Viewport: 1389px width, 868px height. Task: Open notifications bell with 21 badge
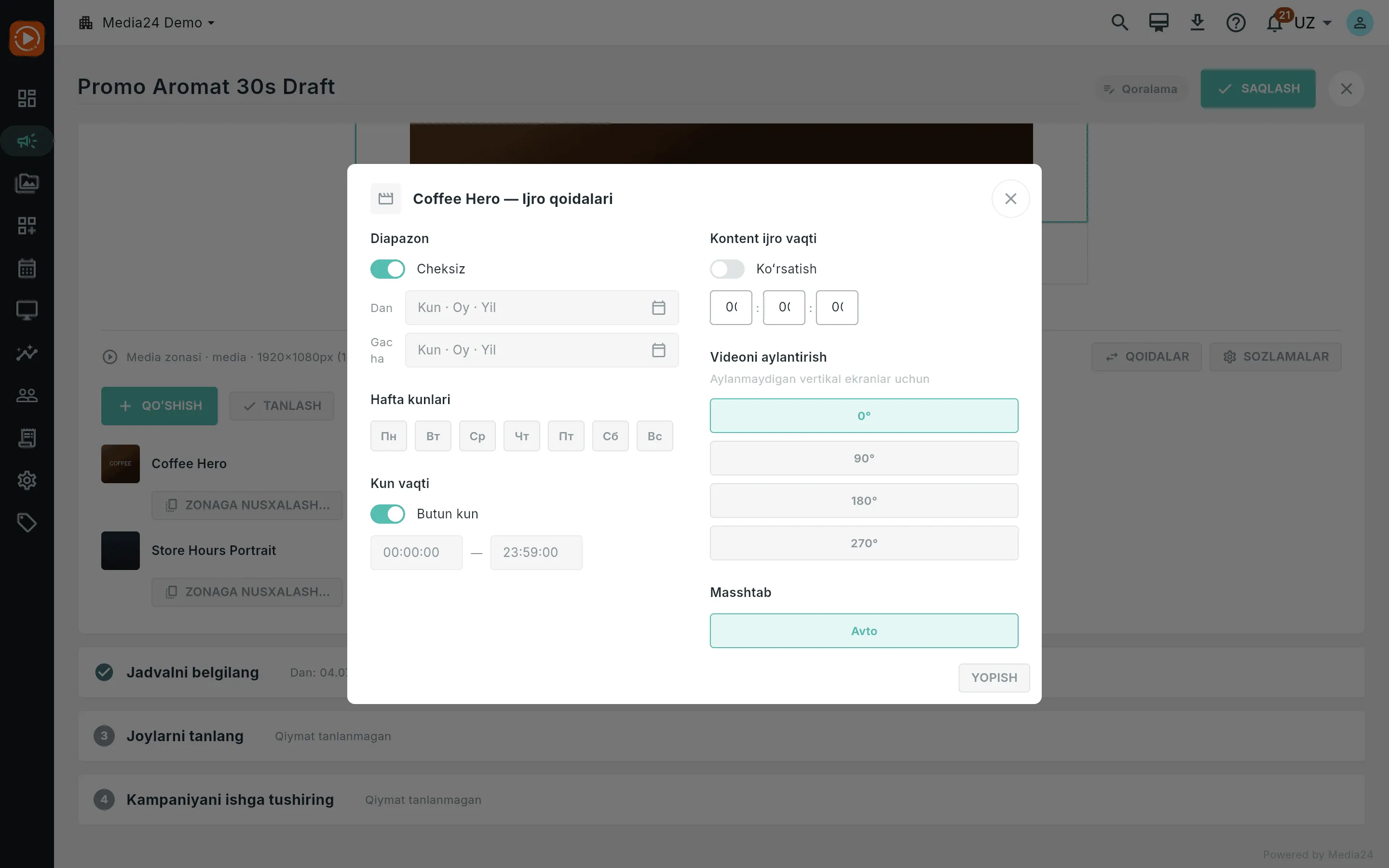(1275, 23)
